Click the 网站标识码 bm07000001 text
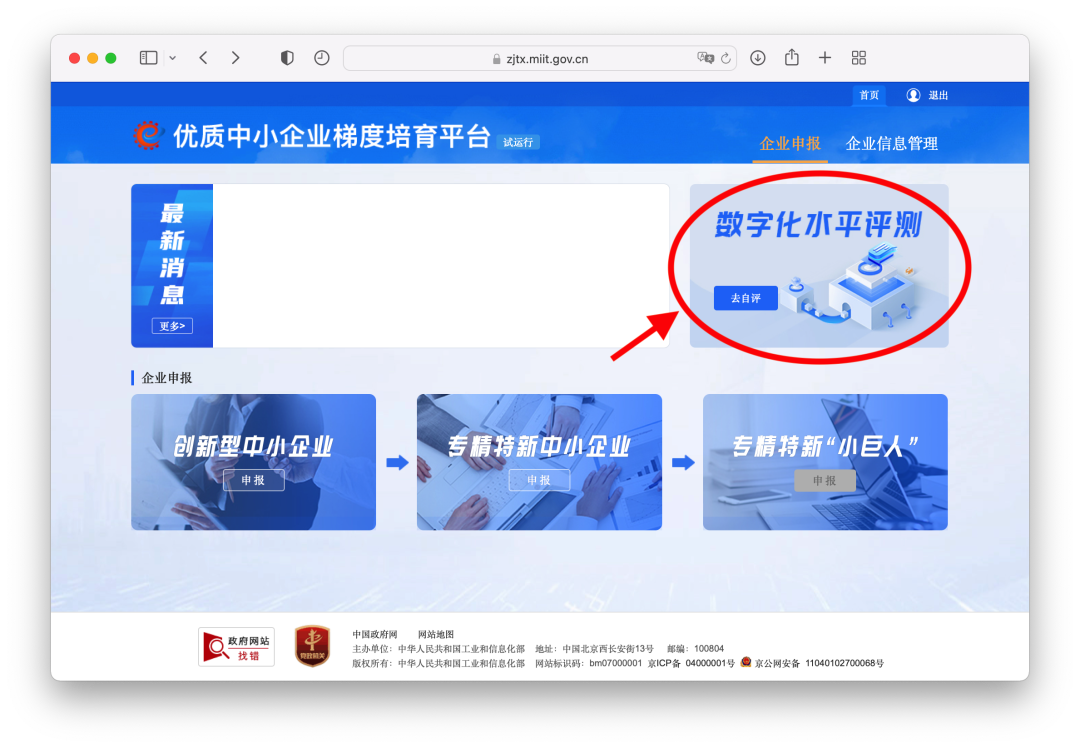This screenshot has height=748, width=1080. click(588, 663)
